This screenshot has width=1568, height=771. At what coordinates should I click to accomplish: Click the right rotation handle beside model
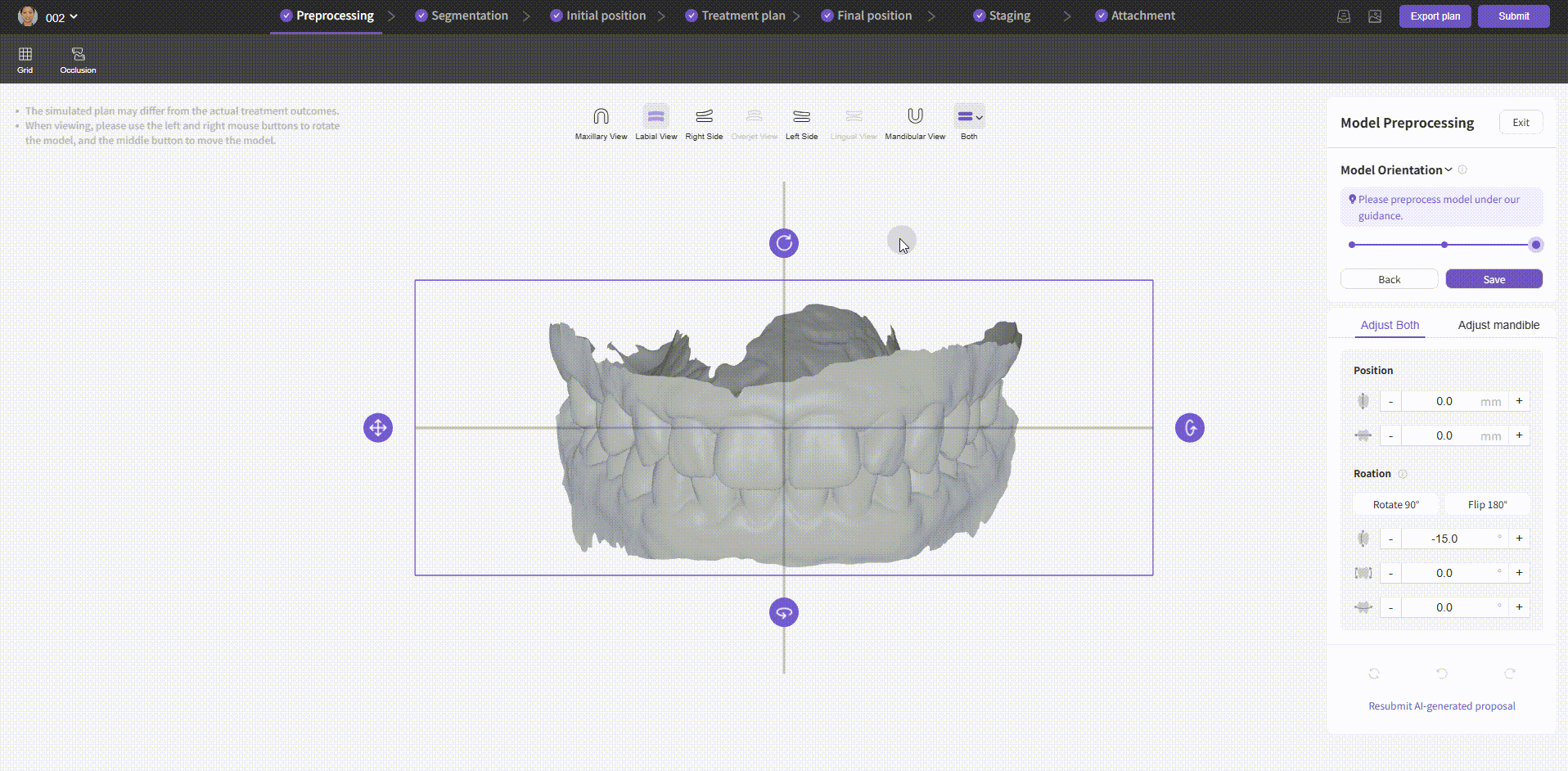coord(1190,427)
